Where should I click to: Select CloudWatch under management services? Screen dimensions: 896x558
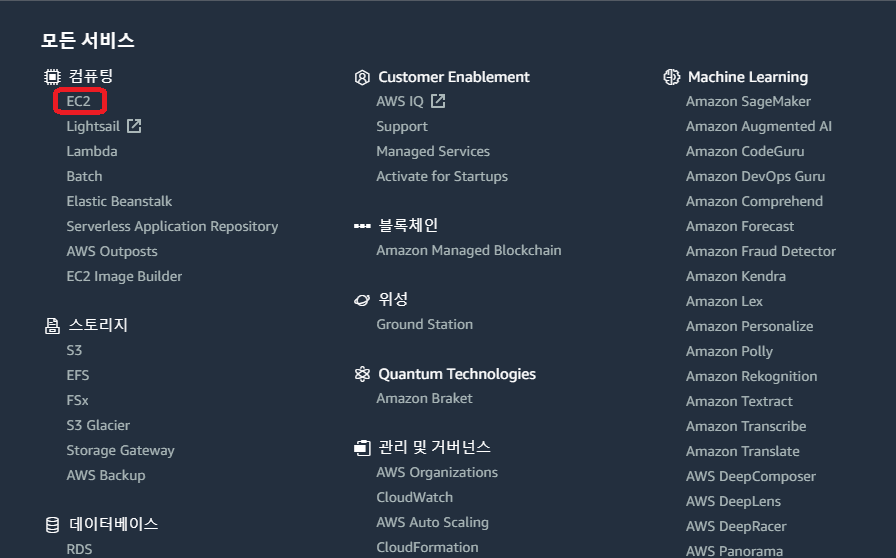pyautogui.click(x=414, y=497)
